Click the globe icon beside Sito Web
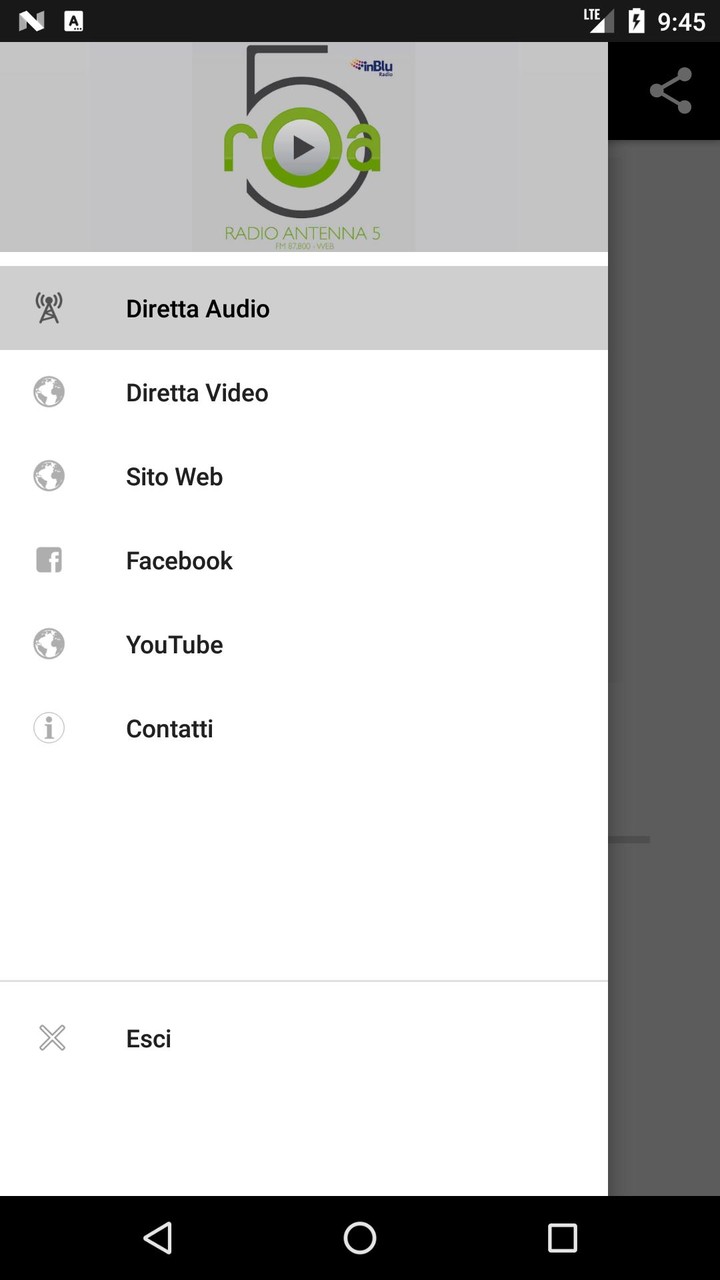Image resolution: width=720 pixels, height=1280 pixels. coord(49,476)
